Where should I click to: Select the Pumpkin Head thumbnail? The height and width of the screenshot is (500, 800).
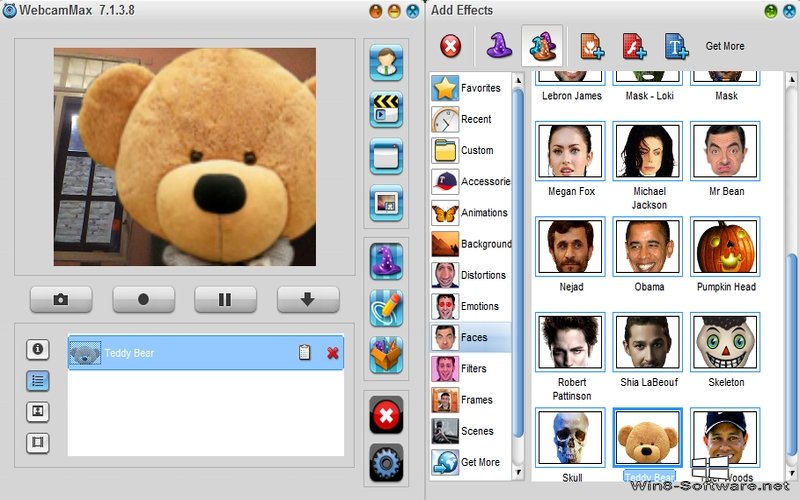(x=725, y=246)
